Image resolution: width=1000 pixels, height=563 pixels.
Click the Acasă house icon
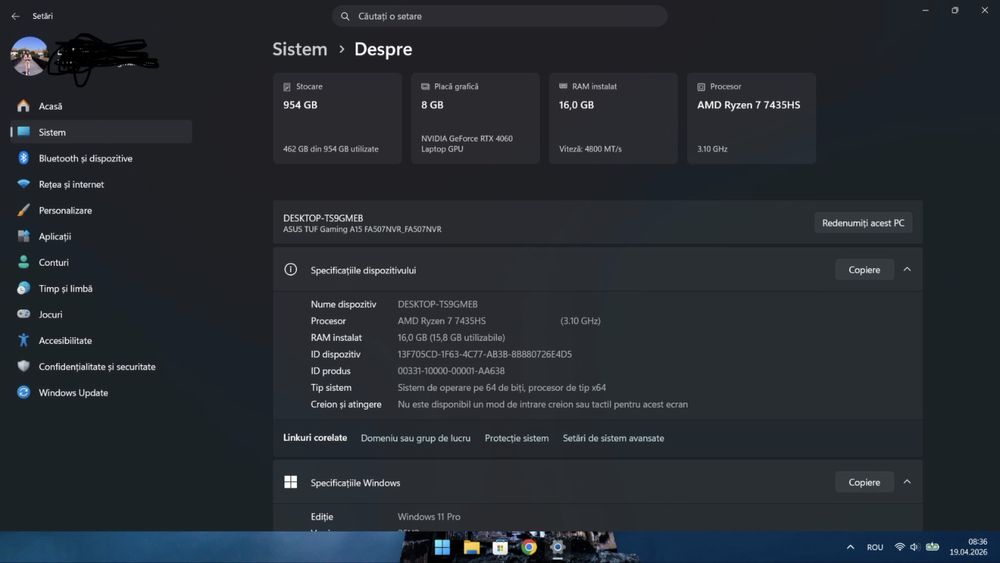(24, 106)
